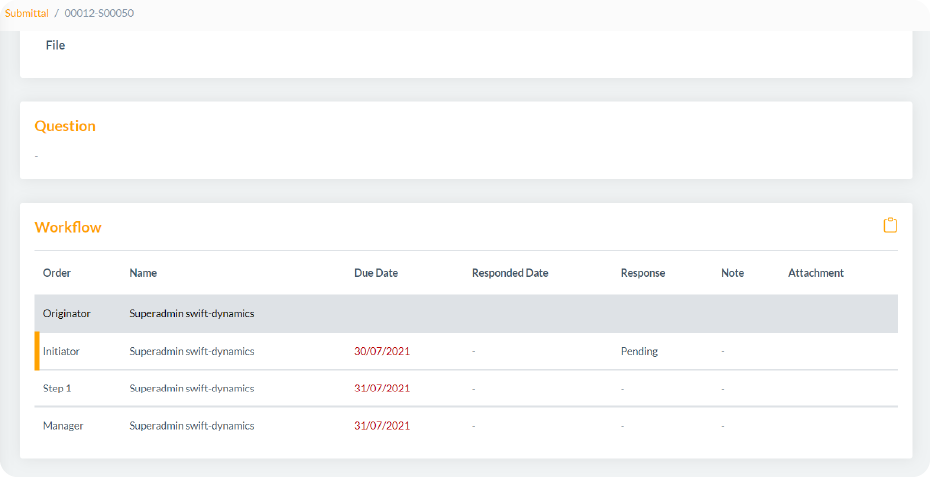Image resolution: width=930 pixels, height=477 pixels.
Task: Click the Note column header
Action: click(732, 274)
